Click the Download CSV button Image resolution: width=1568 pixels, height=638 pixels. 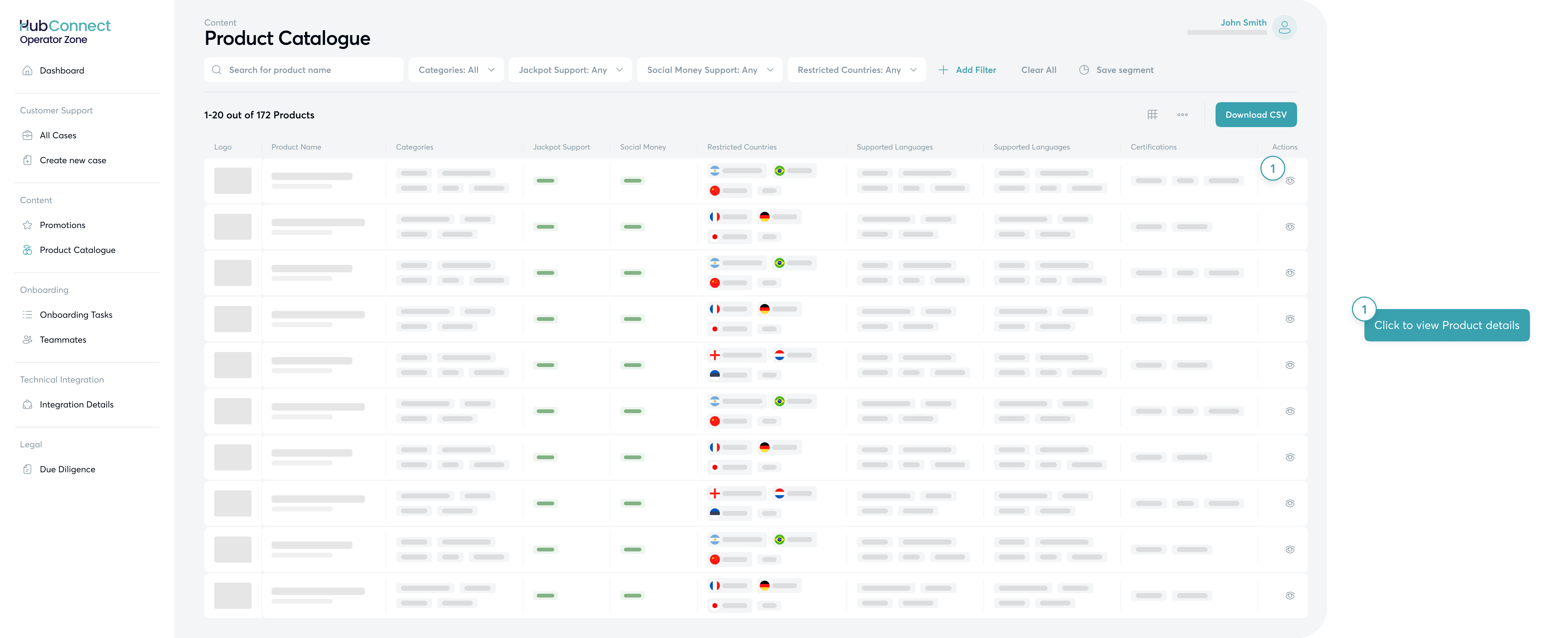coord(1255,114)
